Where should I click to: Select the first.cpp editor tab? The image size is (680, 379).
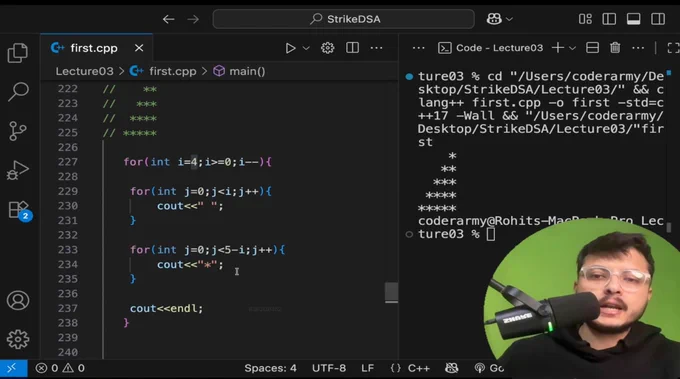pyautogui.click(x=97, y=48)
